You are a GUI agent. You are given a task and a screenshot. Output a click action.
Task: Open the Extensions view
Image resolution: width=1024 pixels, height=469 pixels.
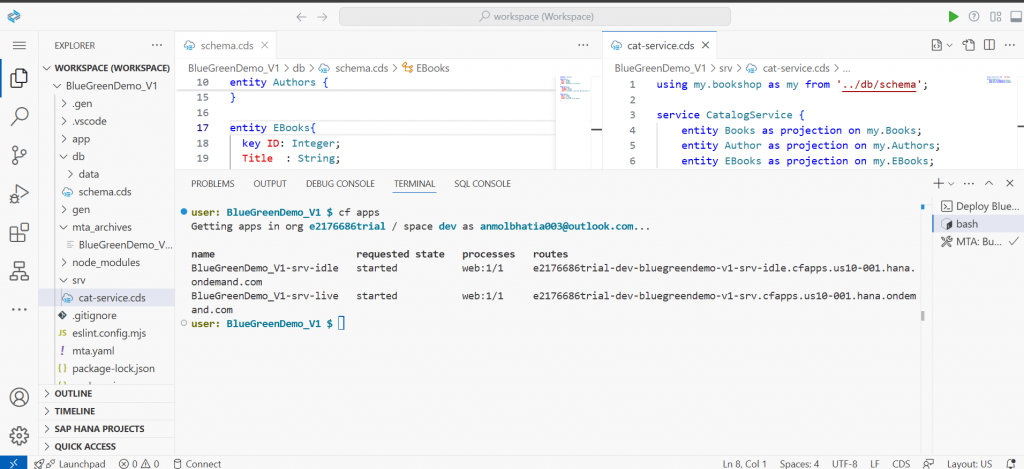pos(20,233)
